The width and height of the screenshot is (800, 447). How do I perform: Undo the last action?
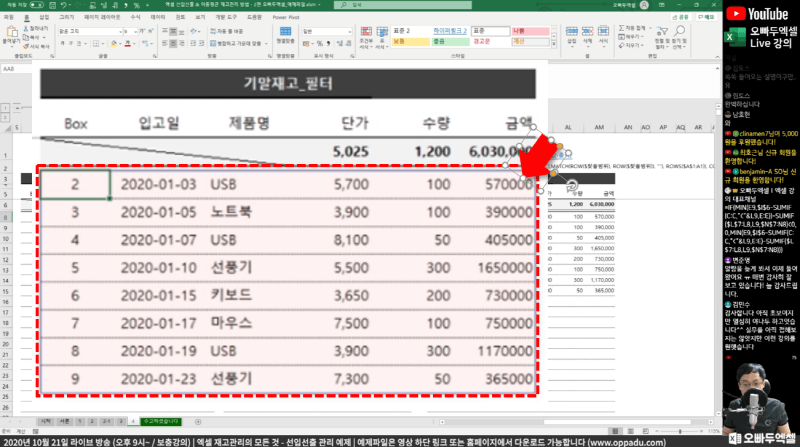point(64,5)
